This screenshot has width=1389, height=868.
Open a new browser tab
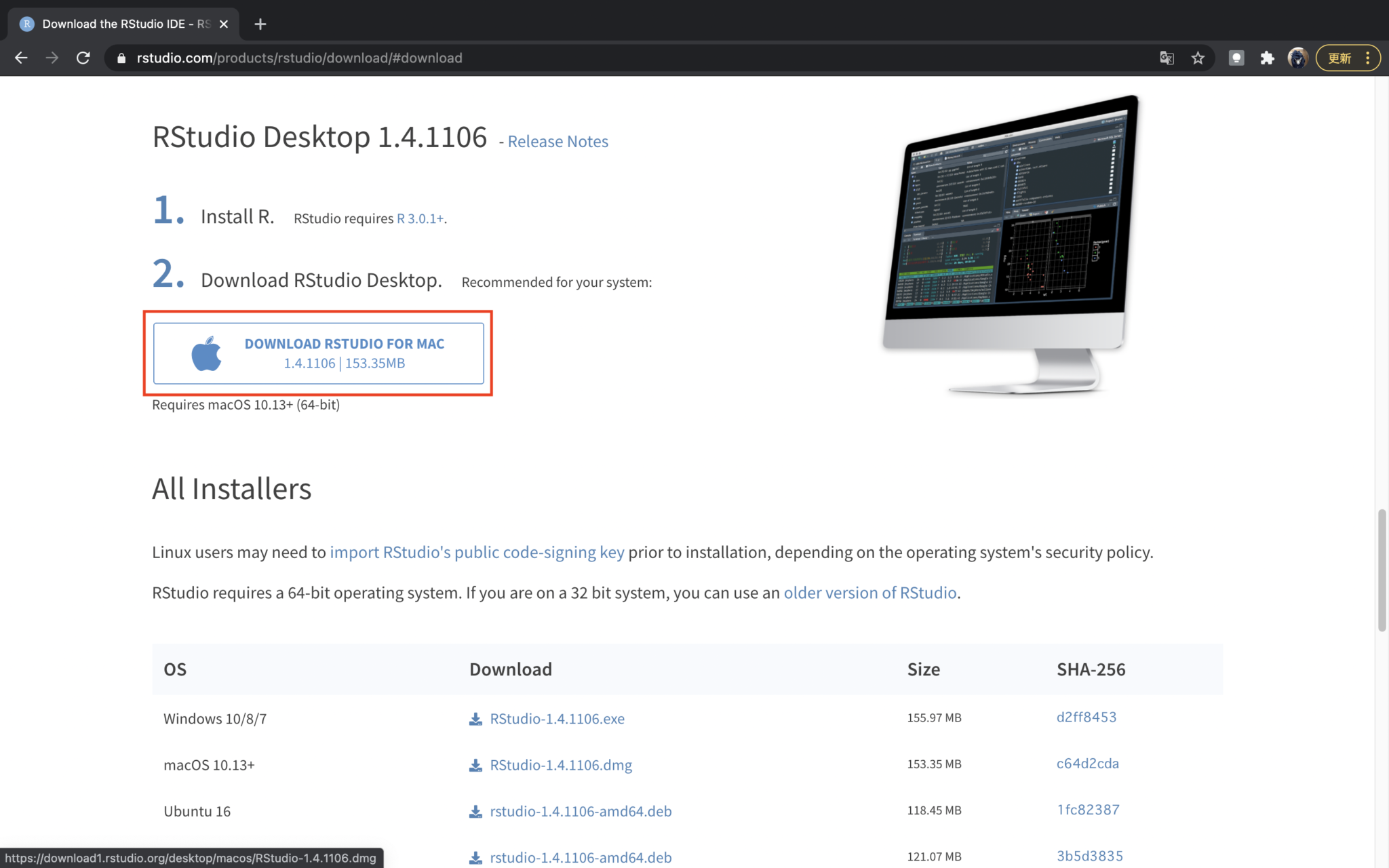tap(260, 24)
